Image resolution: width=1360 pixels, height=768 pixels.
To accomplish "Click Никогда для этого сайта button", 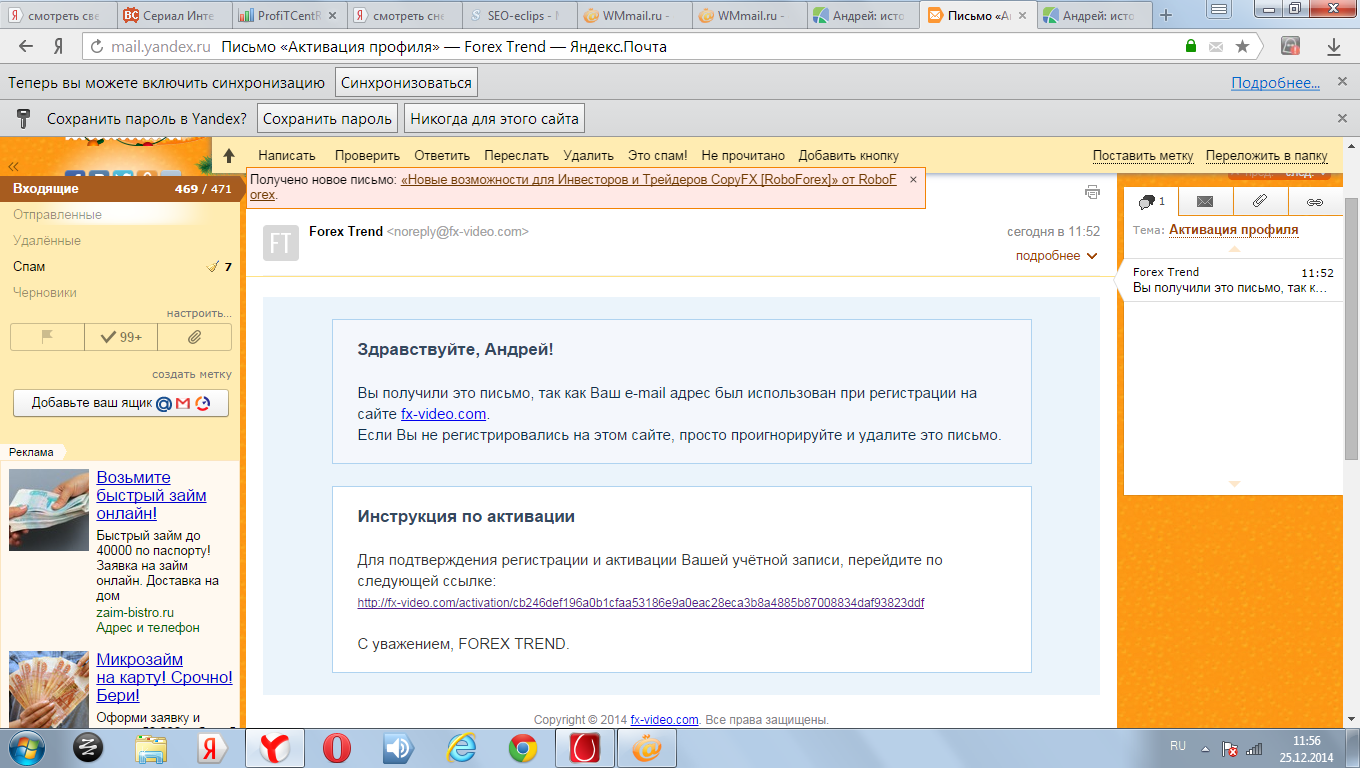I will click(x=494, y=118).
